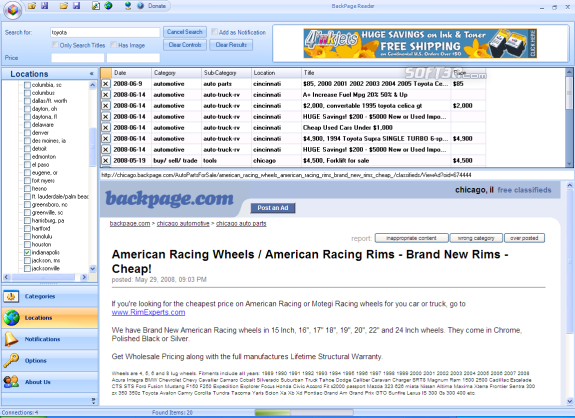Remove the 'Cheap Used Cars Under $1,000' row

(106, 128)
